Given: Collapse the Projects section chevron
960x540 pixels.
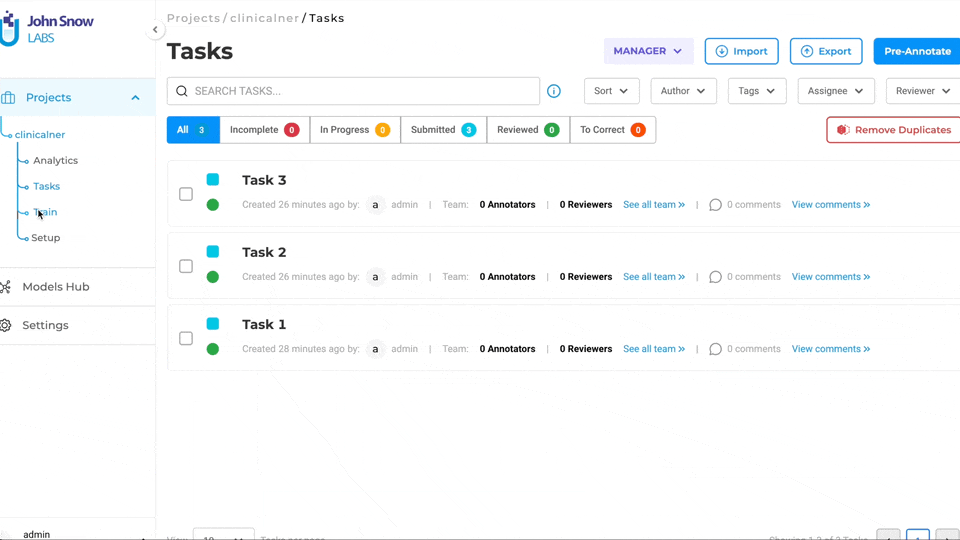Looking at the screenshot, I should [135, 97].
